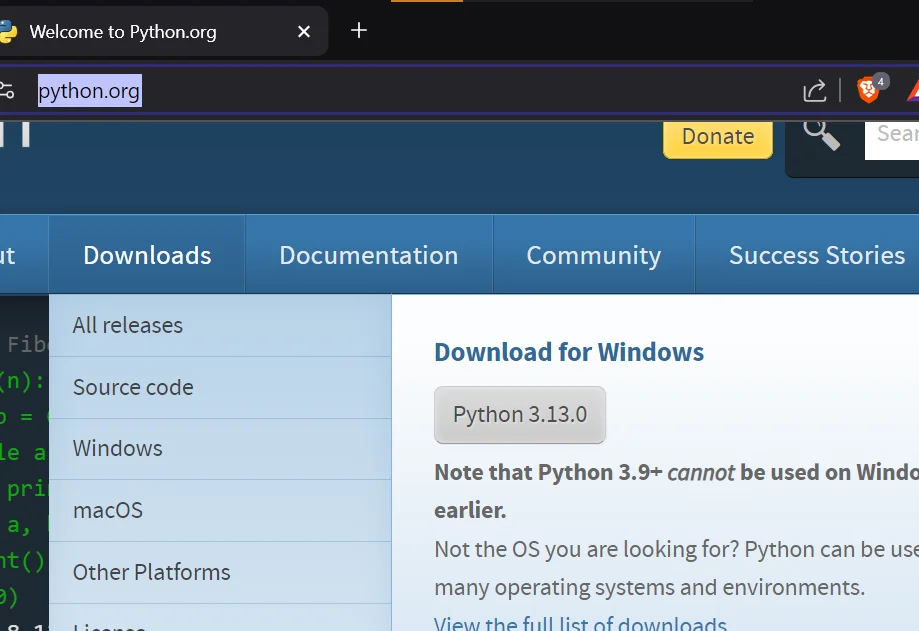The width and height of the screenshot is (919, 631).
Task: Click the site settings icon beside the URL
Action: click(6, 91)
